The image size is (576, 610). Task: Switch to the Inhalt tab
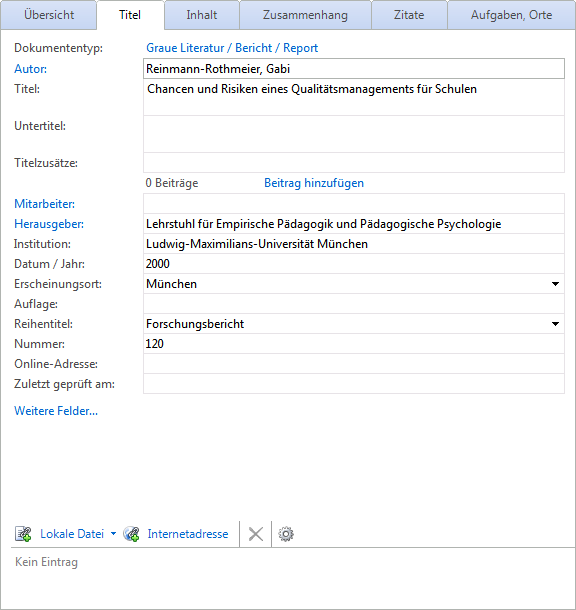coord(201,15)
